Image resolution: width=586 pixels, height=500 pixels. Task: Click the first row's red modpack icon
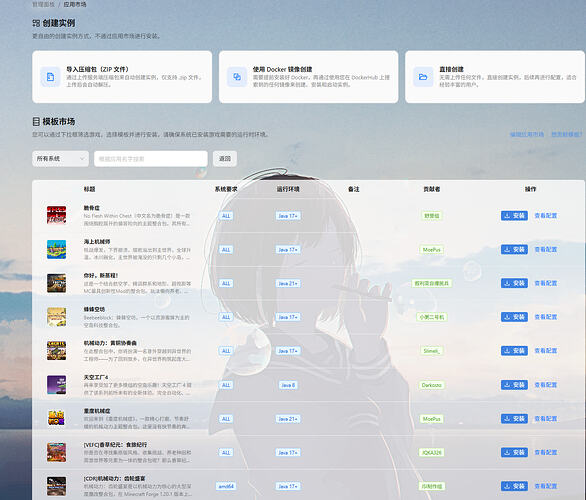pyautogui.click(x=56, y=215)
